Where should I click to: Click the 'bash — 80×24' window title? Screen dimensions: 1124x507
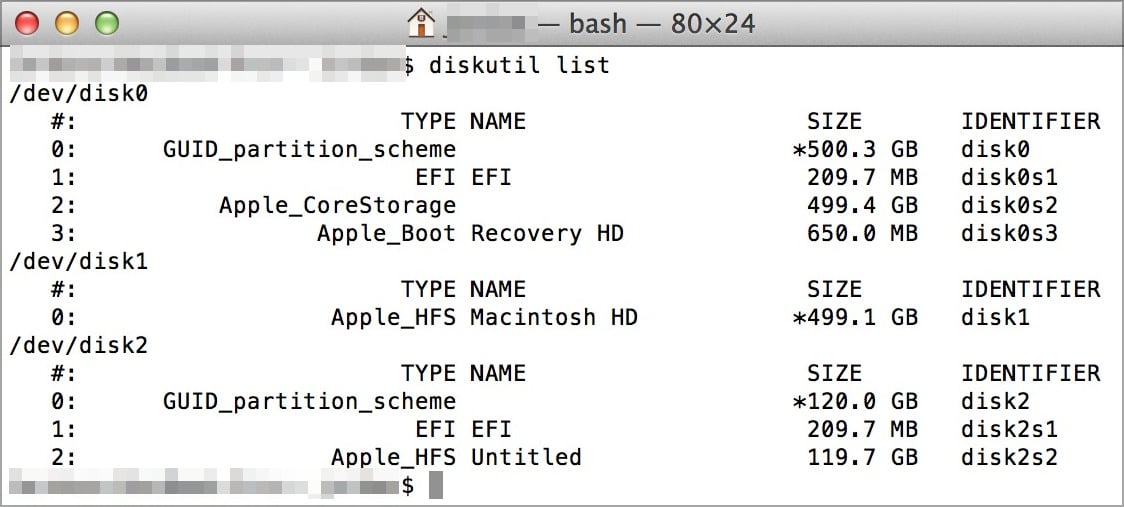(x=661, y=22)
